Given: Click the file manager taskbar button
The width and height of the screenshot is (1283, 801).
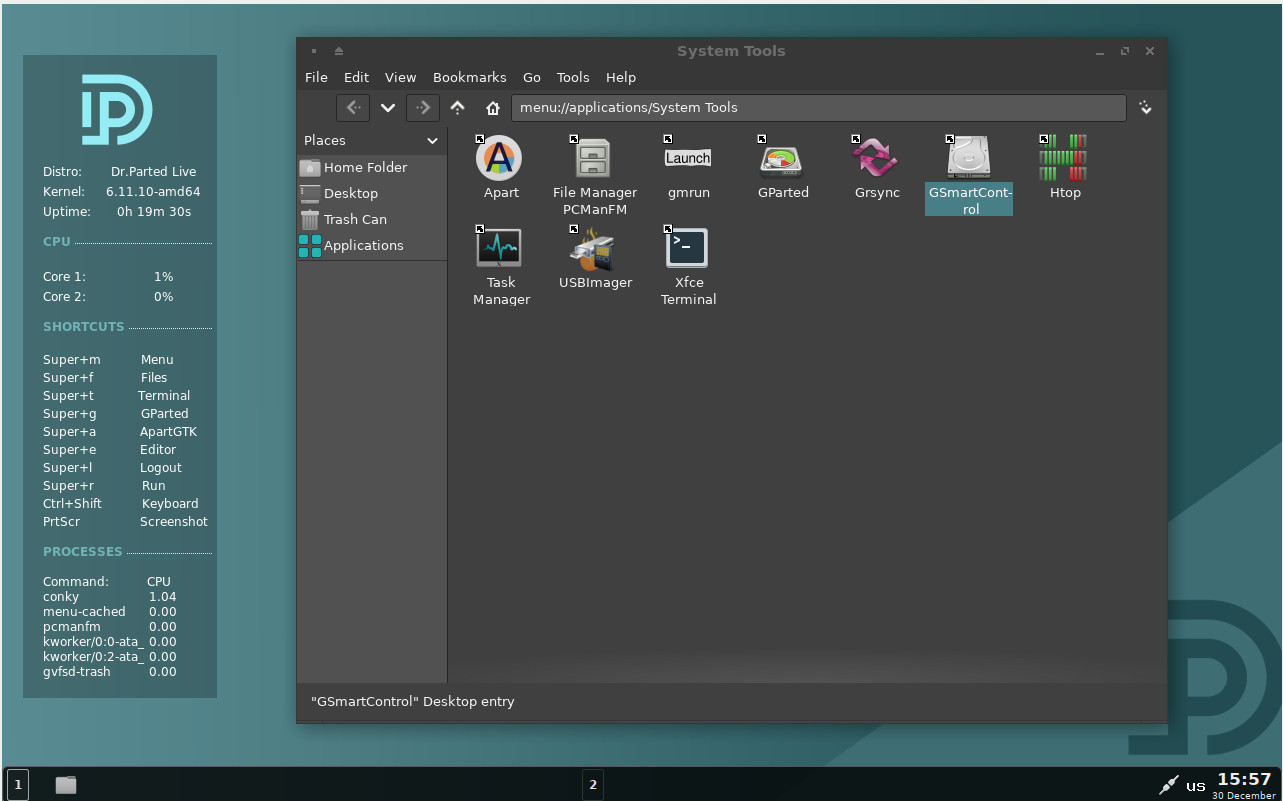Looking at the screenshot, I should 66,785.
